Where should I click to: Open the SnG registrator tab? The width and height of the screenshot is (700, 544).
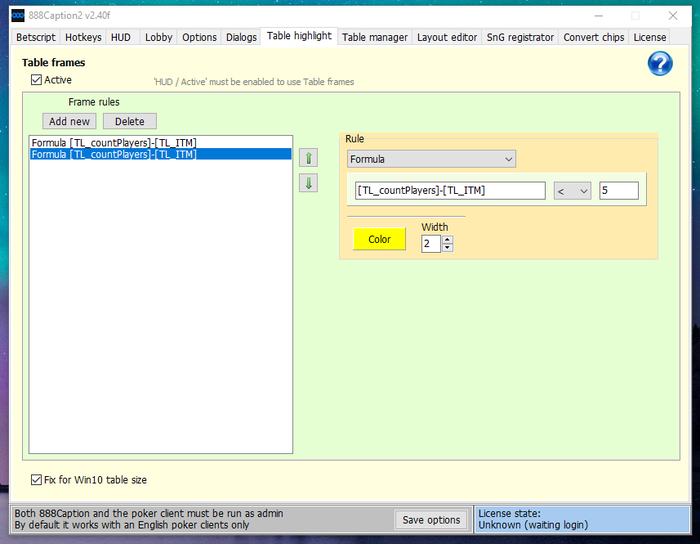point(520,37)
